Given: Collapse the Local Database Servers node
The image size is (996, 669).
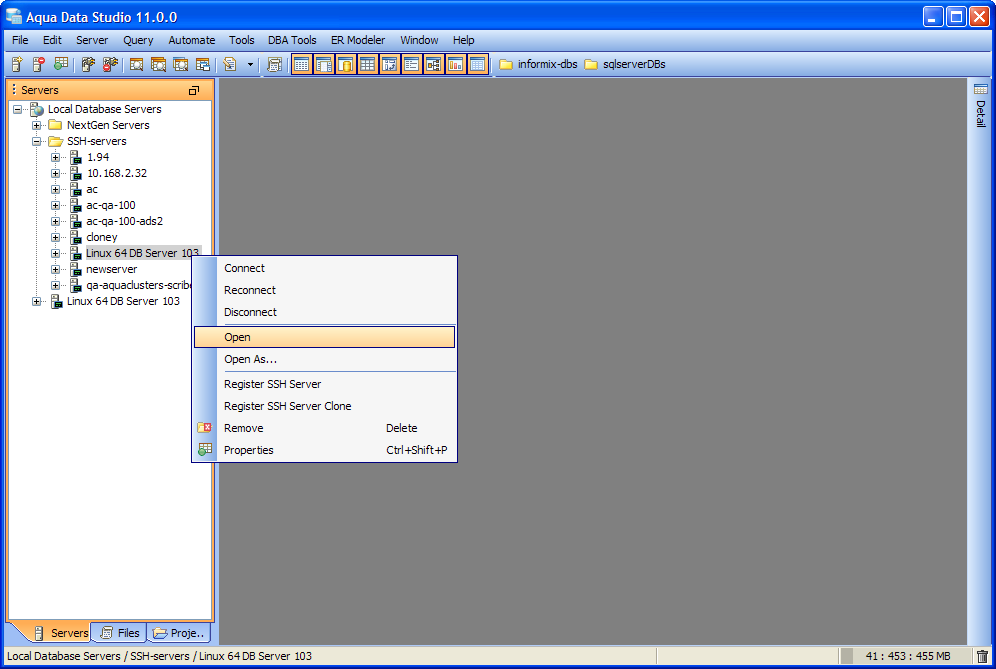Looking at the screenshot, I should click(17, 109).
